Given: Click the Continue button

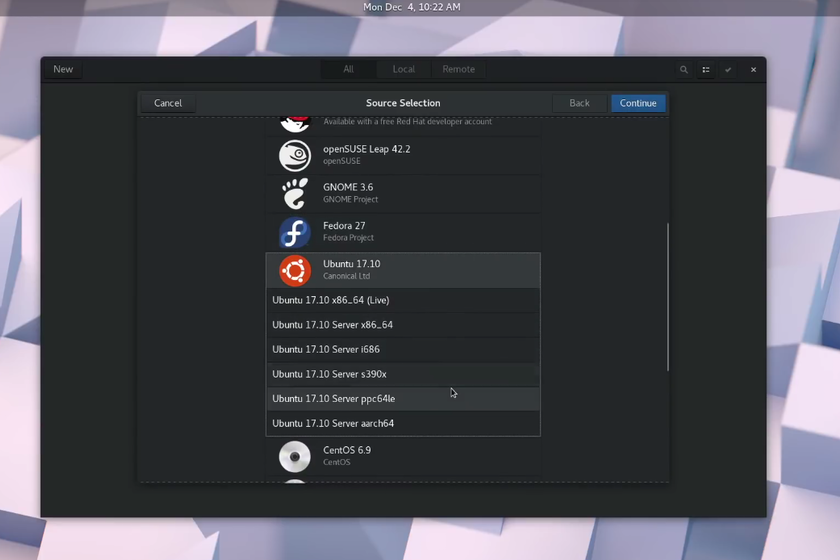Looking at the screenshot, I should point(638,103).
